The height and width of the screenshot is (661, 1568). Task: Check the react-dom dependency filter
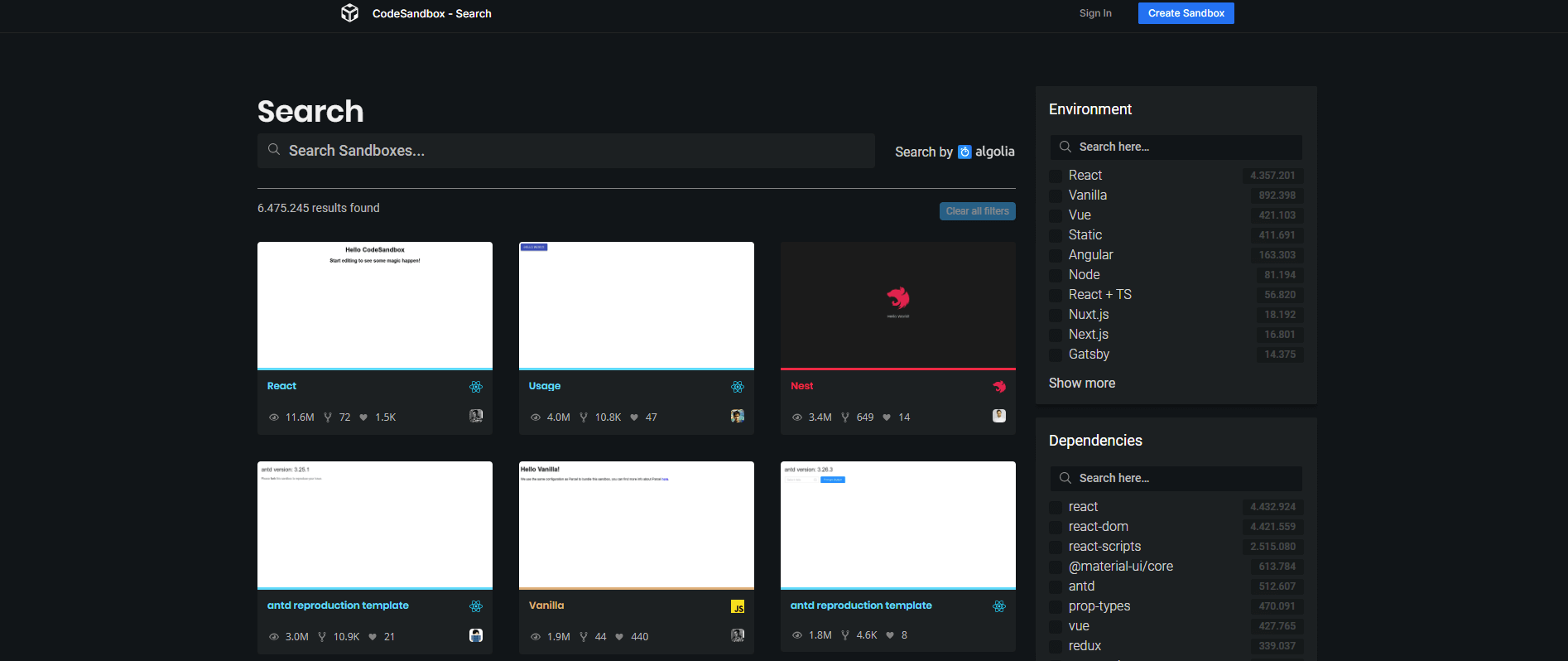[1056, 527]
